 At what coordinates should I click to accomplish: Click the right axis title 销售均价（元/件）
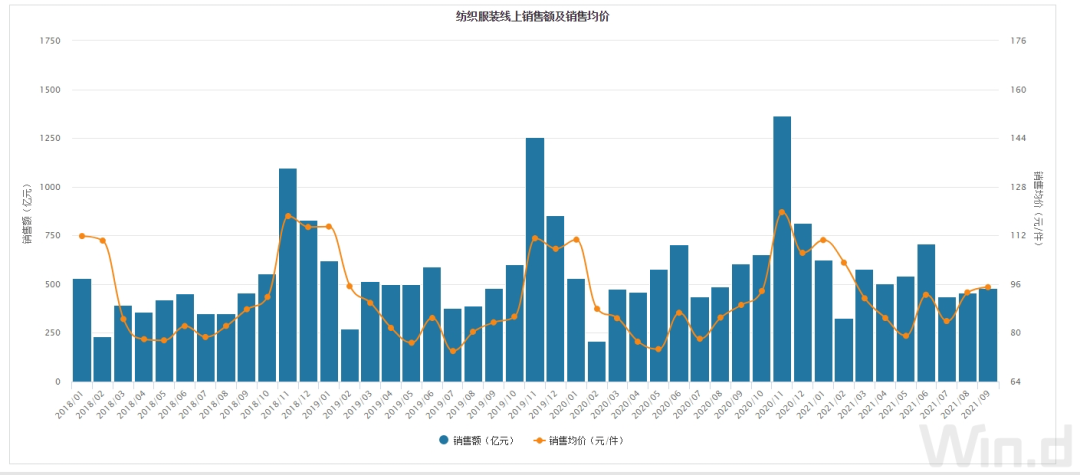click(1038, 210)
